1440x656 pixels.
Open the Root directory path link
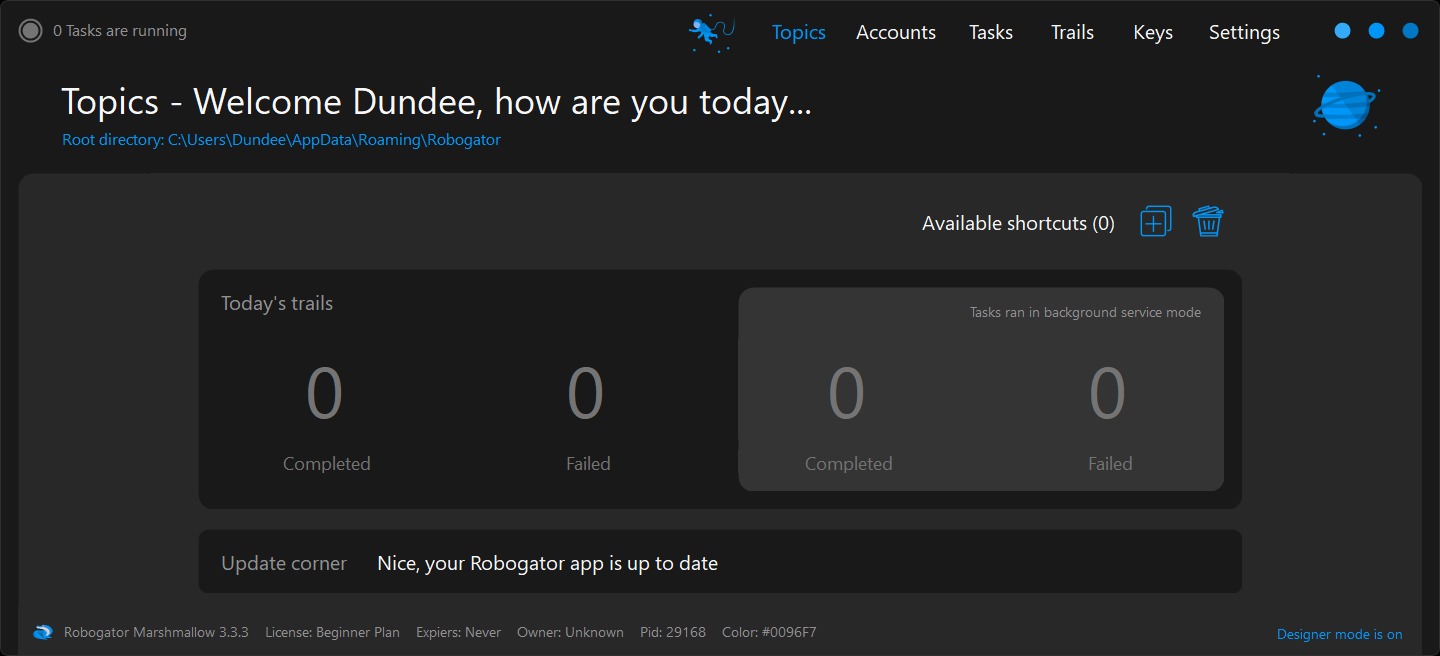281,140
